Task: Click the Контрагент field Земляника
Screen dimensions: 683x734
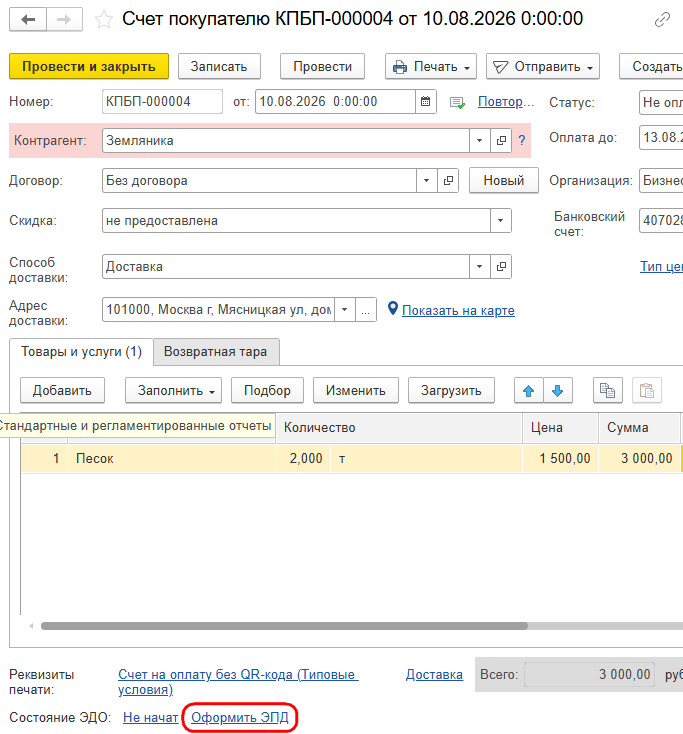Action: click(x=286, y=140)
